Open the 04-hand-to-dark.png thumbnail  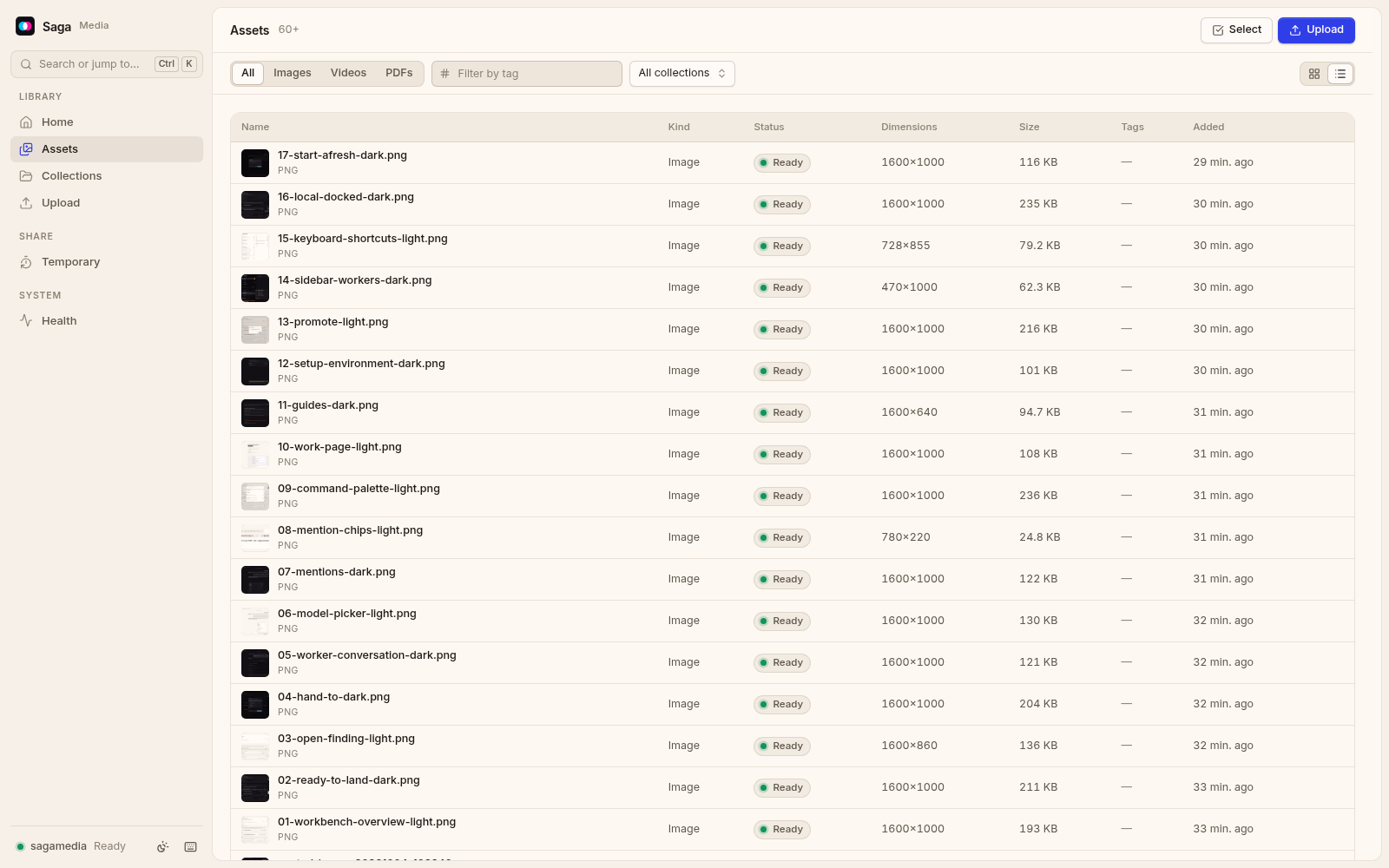tap(255, 705)
